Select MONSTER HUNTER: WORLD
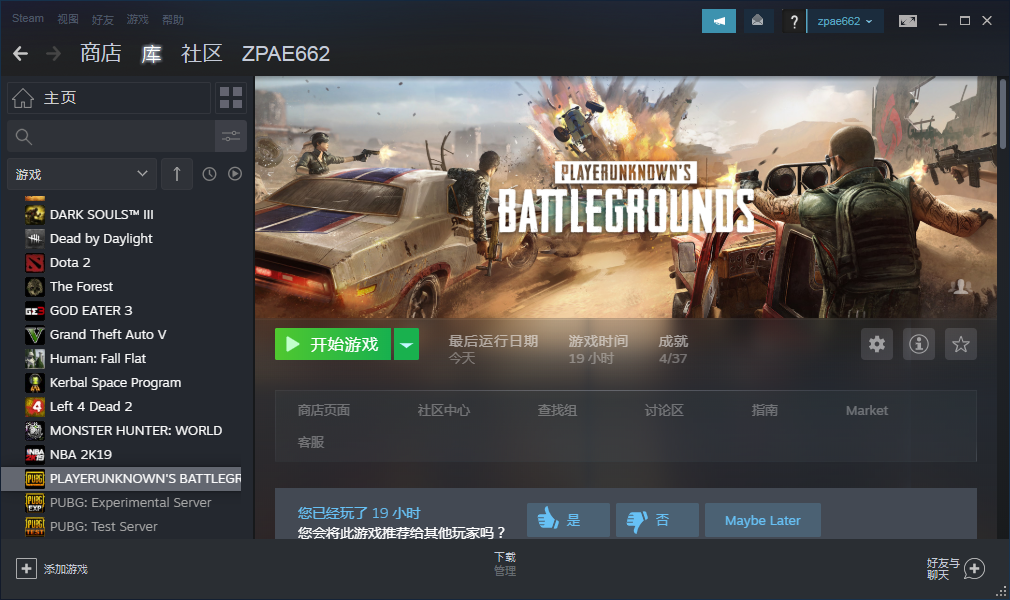1010x600 pixels. (121, 431)
